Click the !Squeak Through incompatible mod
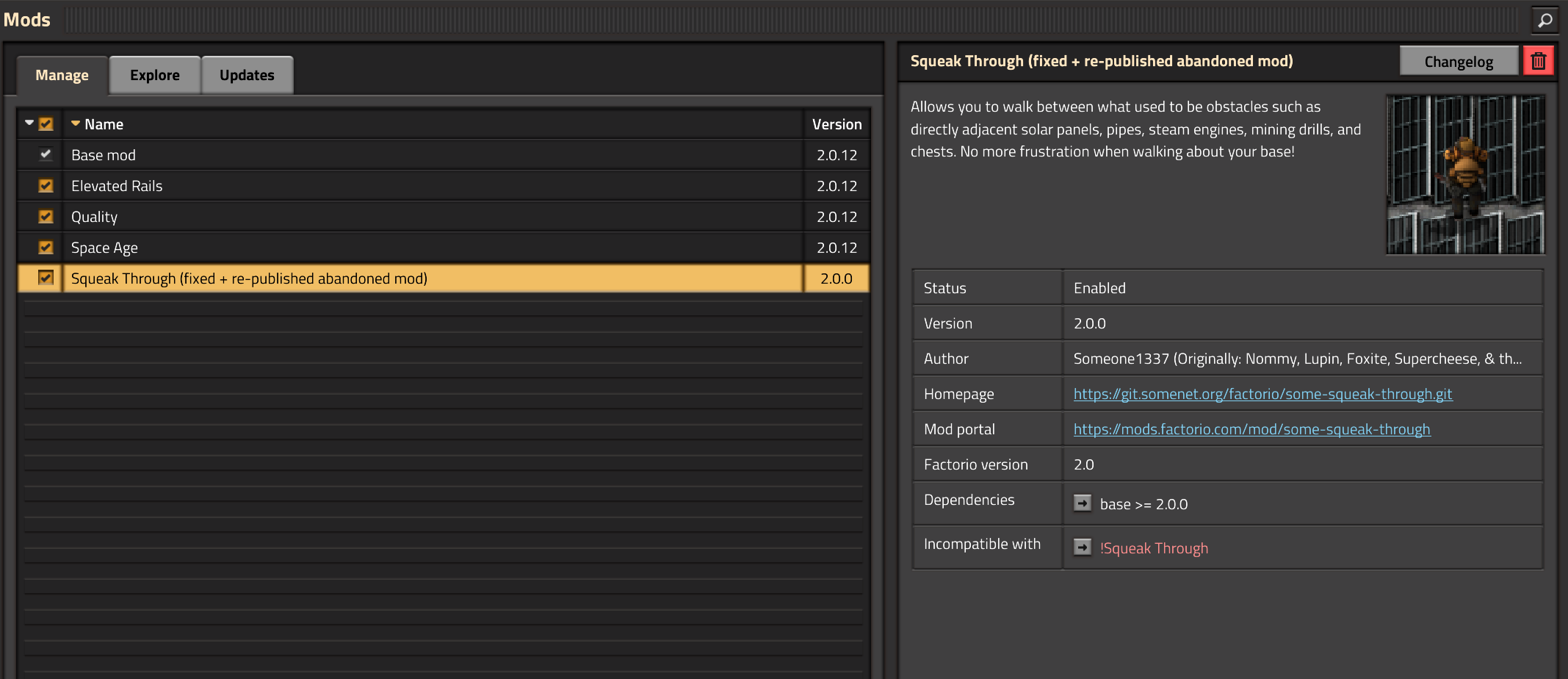Image resolution: width=1568 pixels, height=679 pixels. (1154, 548)
